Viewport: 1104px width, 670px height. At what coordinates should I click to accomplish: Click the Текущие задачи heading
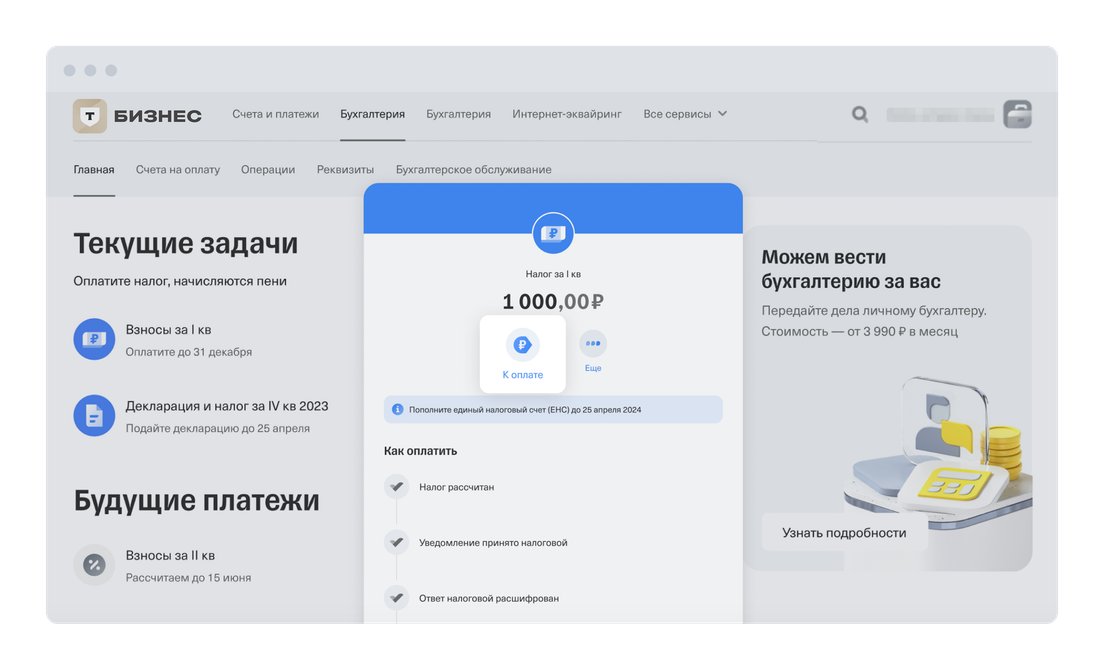(186, 244)
